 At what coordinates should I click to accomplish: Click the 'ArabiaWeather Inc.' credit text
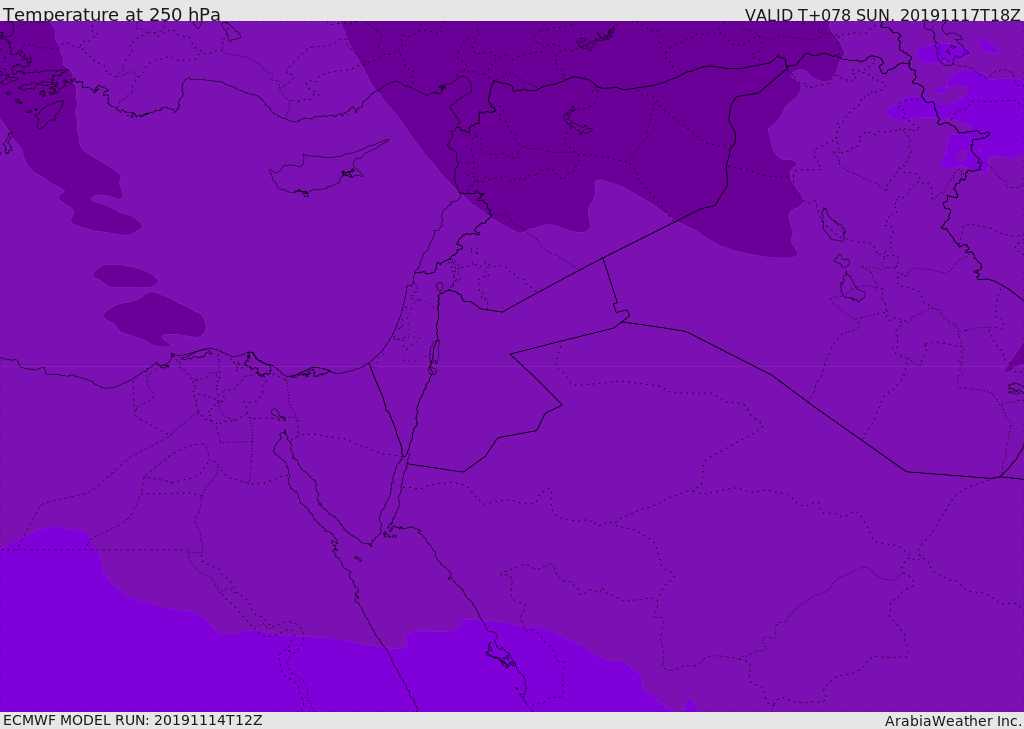(x=953, y=721)
